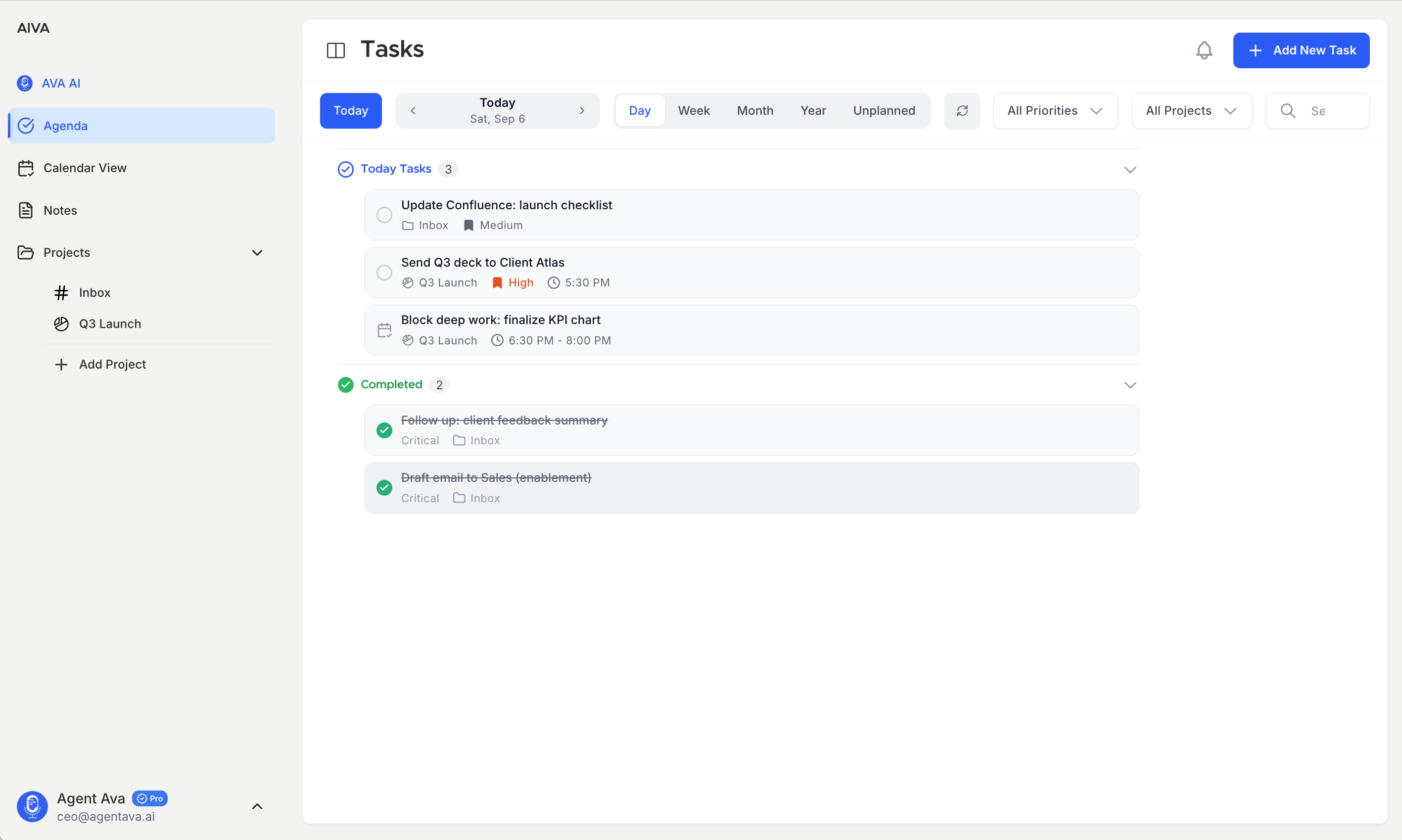
Task: Navigate to the next day with the right arrow
Action: tap(582, 110)
